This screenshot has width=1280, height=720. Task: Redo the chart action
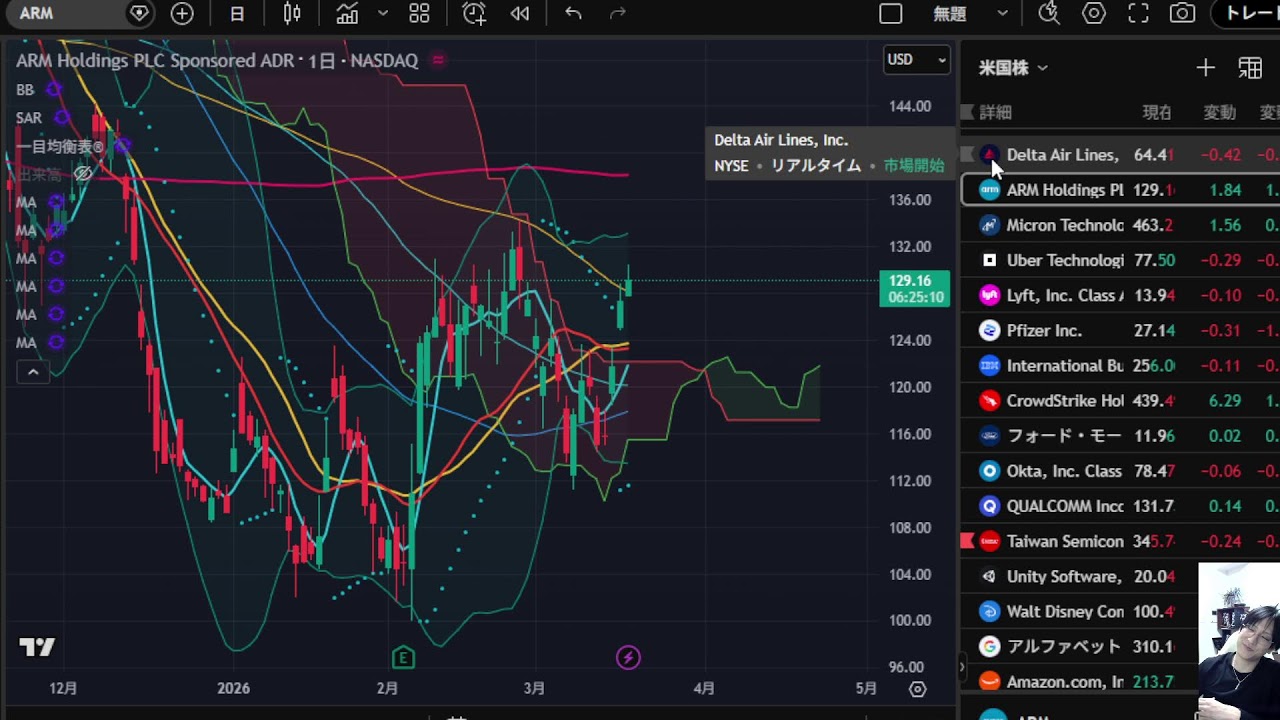(618, 14)
